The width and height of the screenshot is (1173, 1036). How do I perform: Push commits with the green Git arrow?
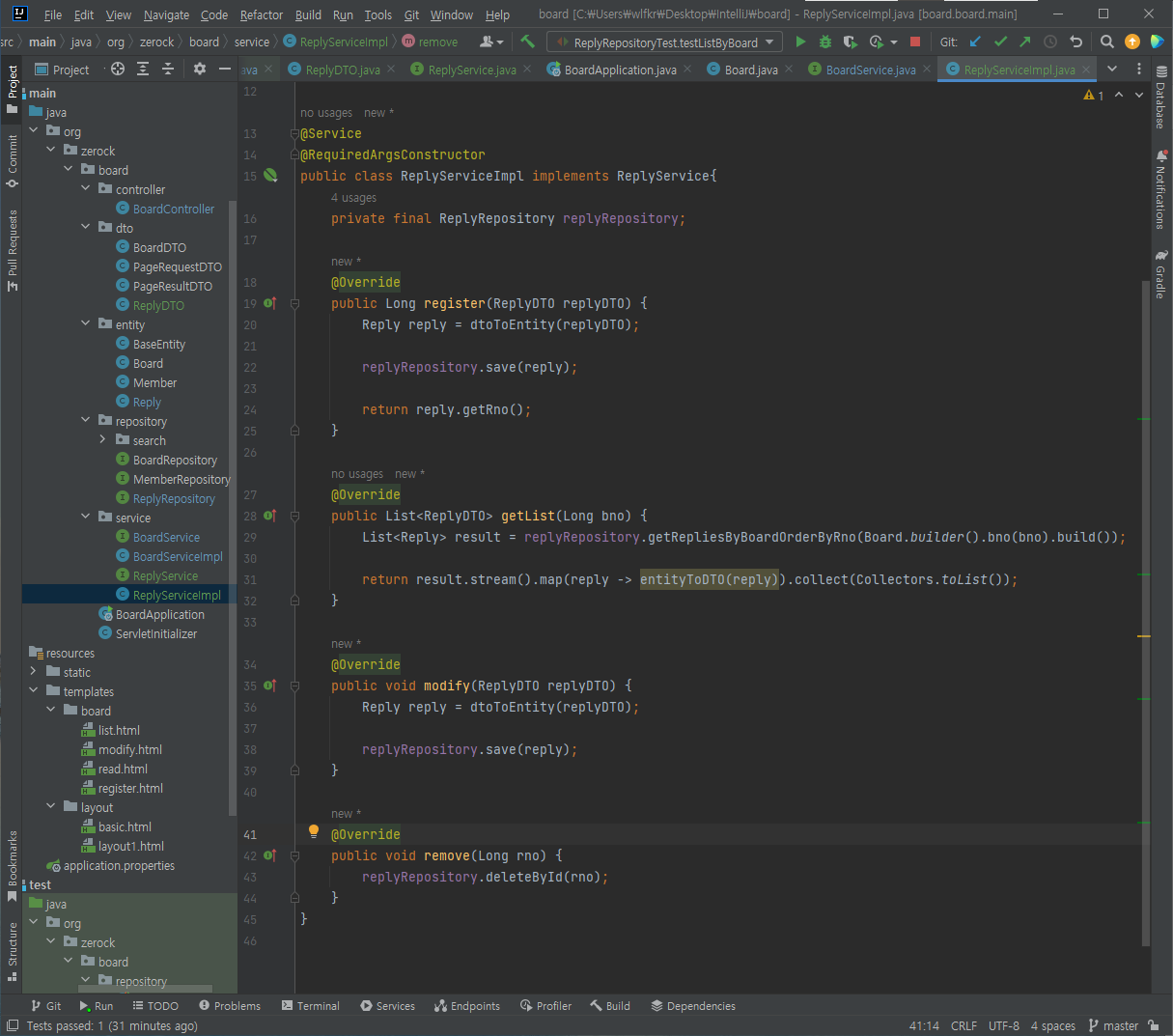1025,42
